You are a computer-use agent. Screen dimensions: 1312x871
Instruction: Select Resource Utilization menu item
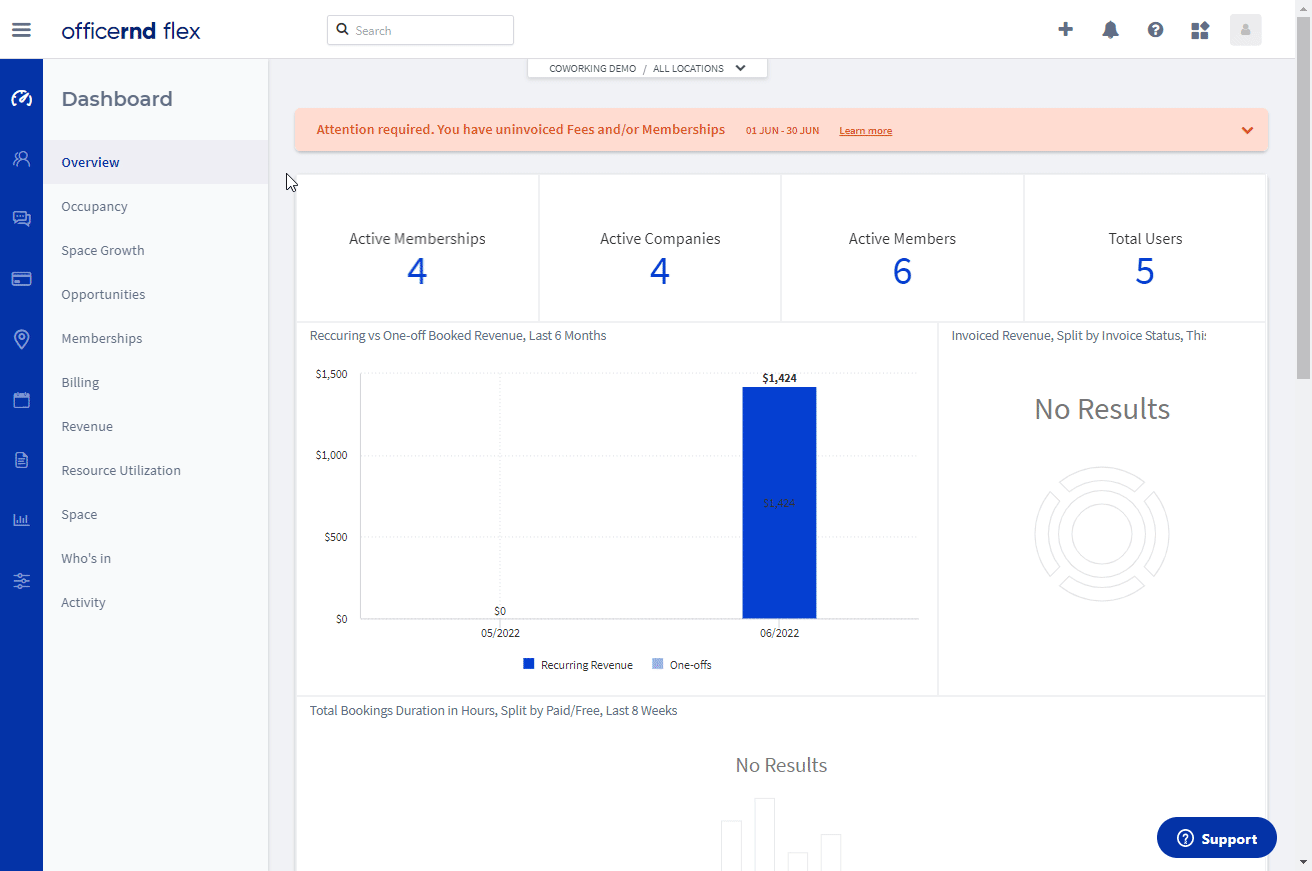coord(121,470)
